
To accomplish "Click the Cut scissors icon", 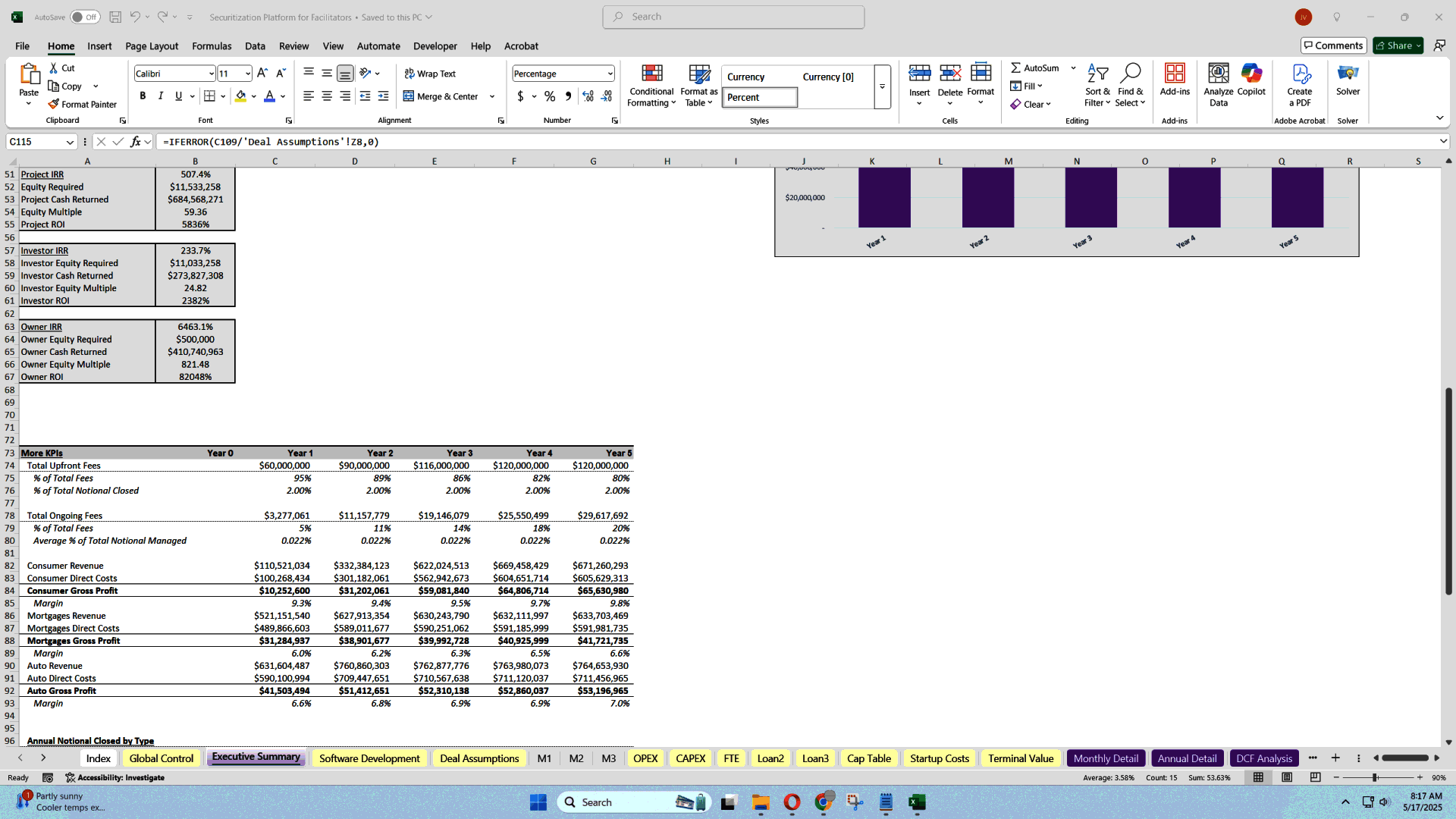I will point(54,68).
